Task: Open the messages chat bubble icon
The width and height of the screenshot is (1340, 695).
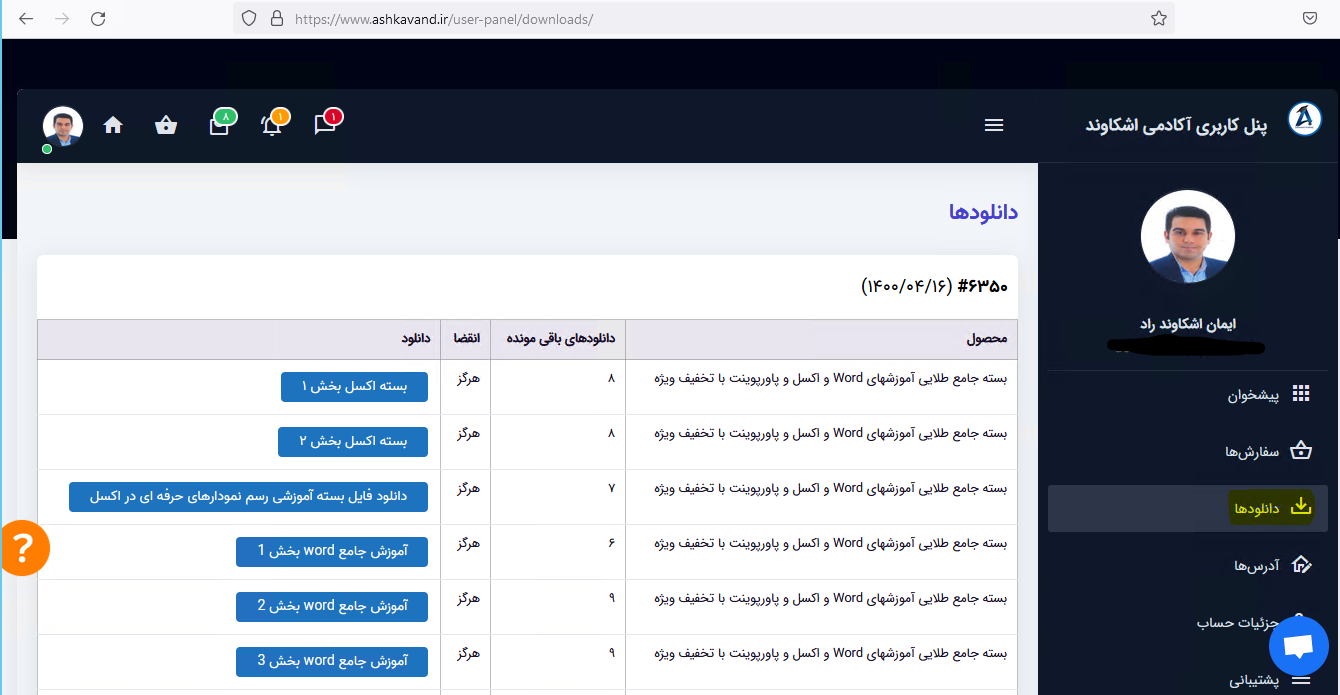Action: [x=326, y=124]
